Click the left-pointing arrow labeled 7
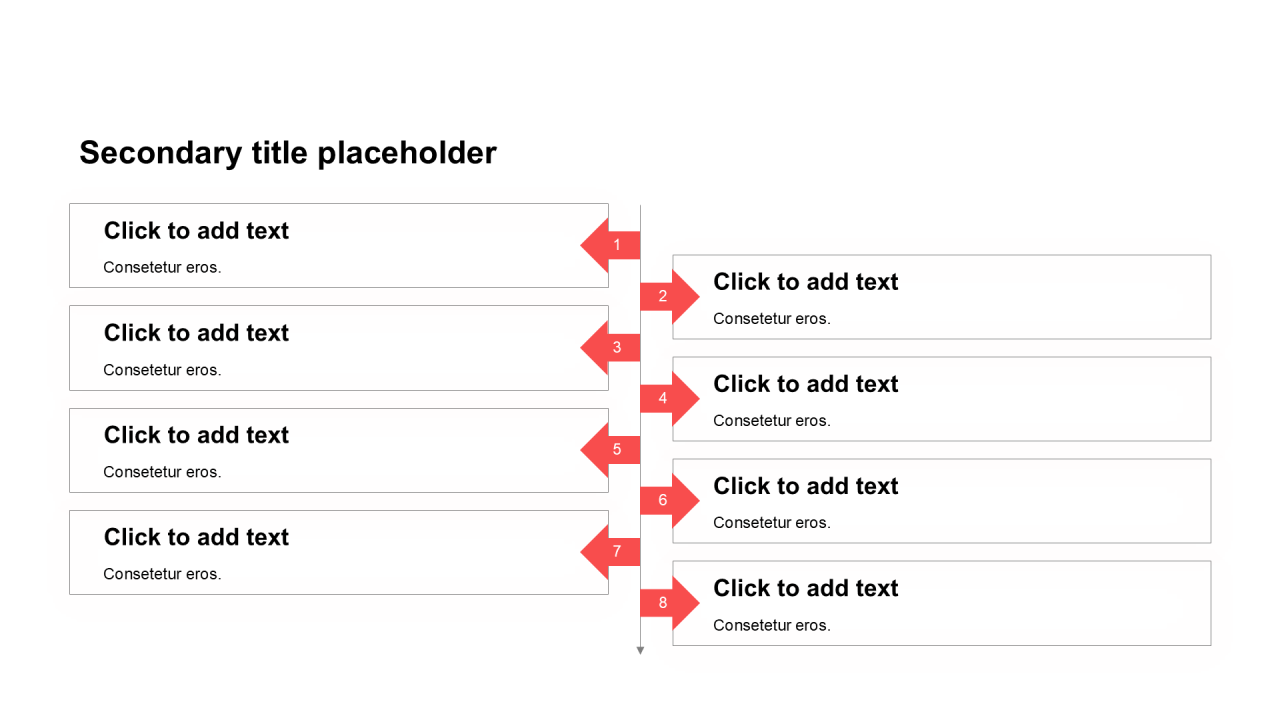Viewport: 1280px width, 720px height. [613, 551]
